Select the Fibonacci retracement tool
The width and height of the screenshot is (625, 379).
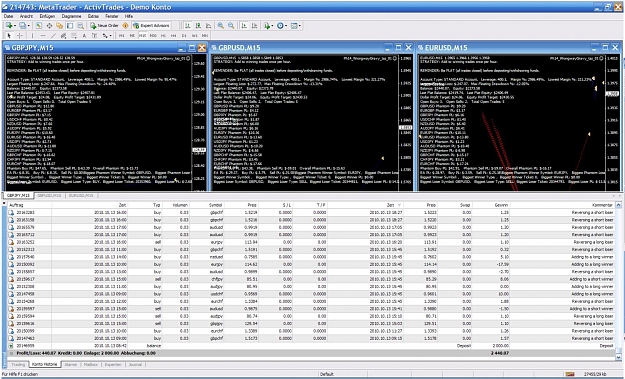(x=74, y=36)
